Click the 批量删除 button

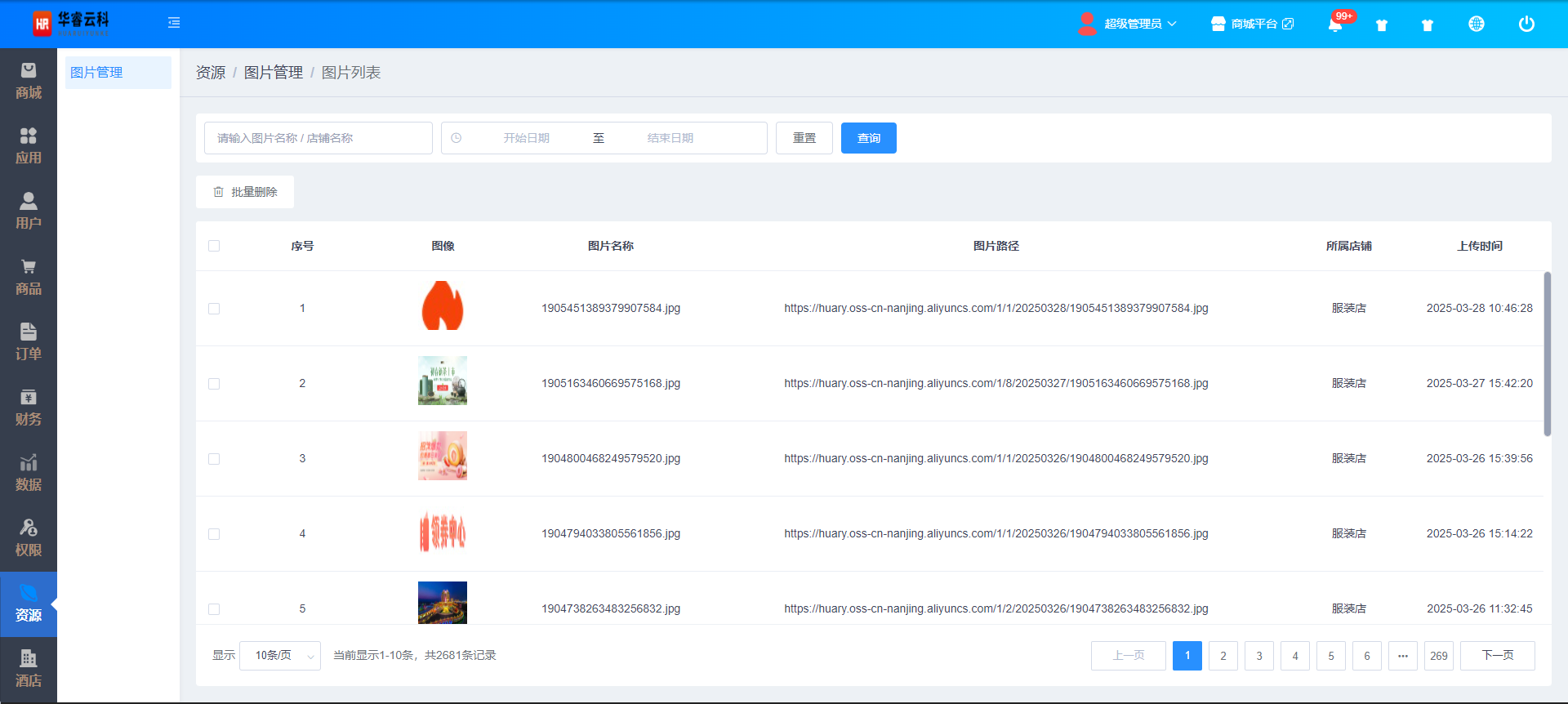pos(245,192)
